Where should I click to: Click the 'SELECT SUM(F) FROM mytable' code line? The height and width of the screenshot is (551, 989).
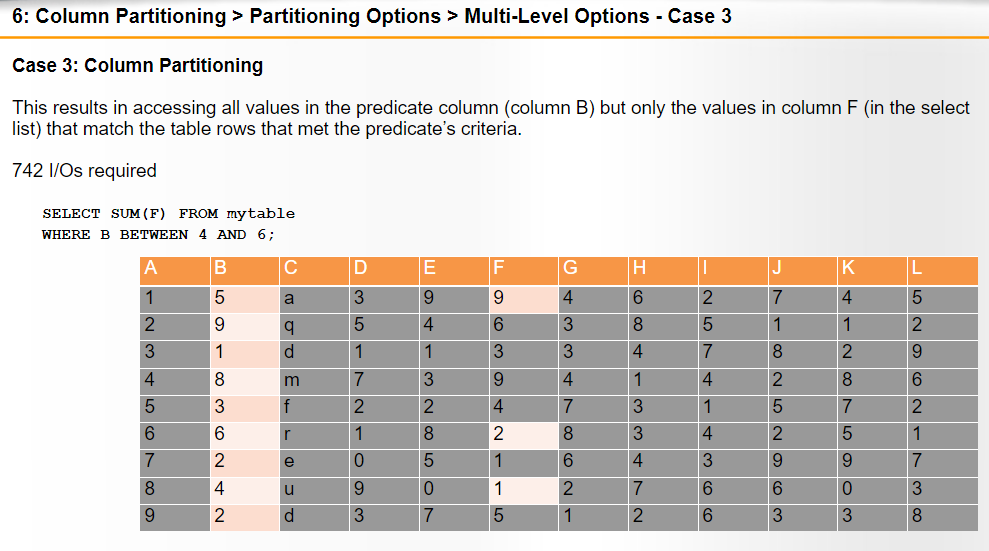168,214
